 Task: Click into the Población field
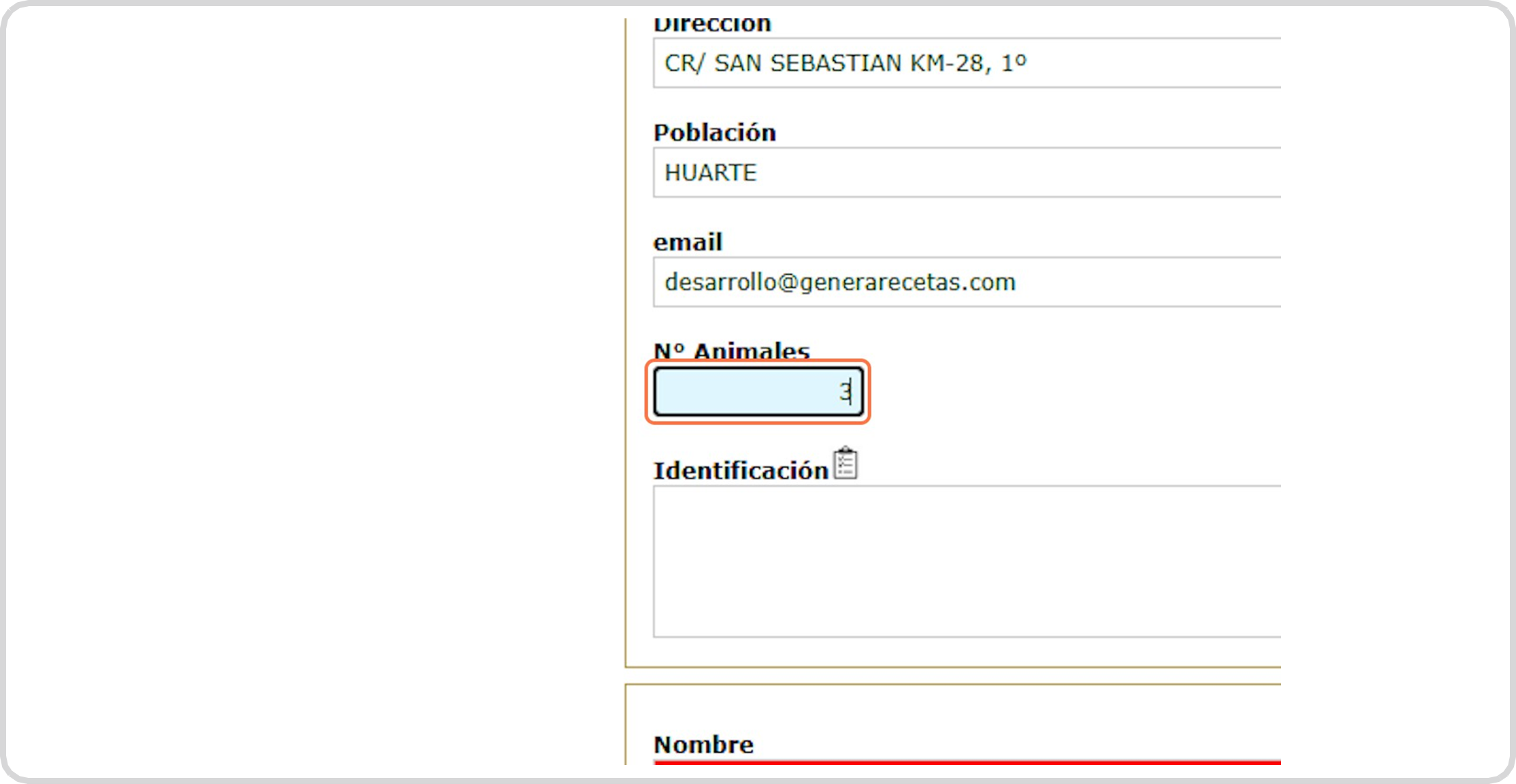[x=1021, y=173]
